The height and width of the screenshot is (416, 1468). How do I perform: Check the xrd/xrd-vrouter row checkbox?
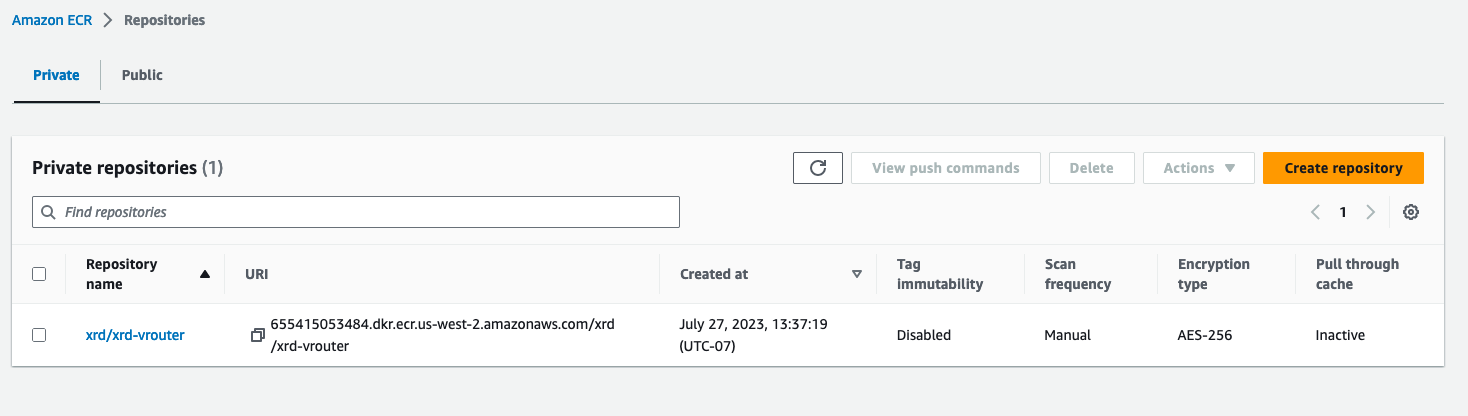click(x=39, y=335)
